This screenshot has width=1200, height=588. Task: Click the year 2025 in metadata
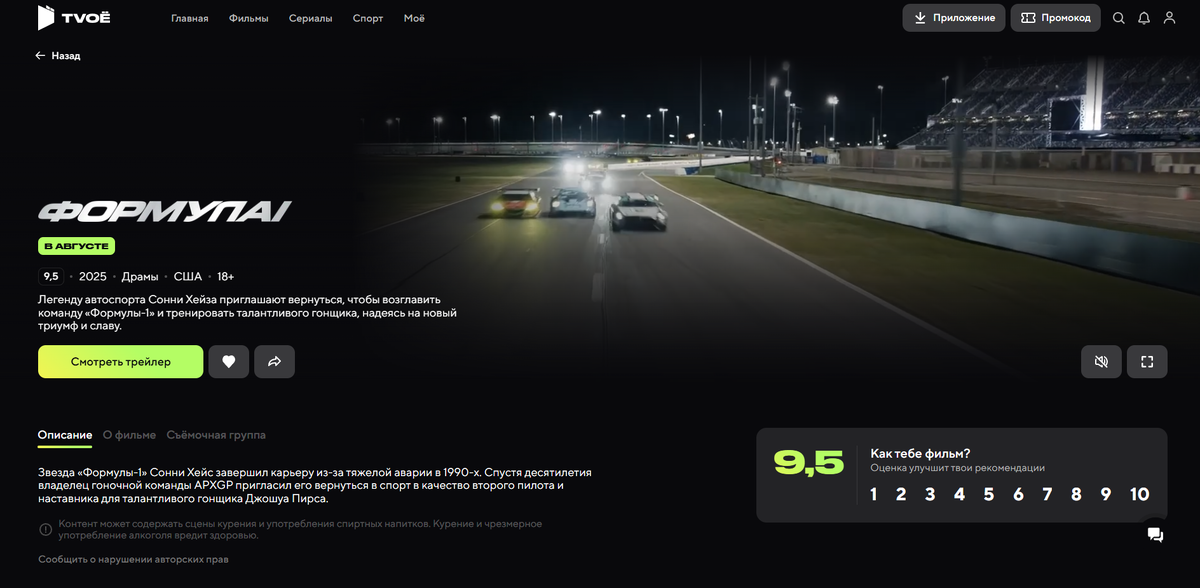(93, 276)
